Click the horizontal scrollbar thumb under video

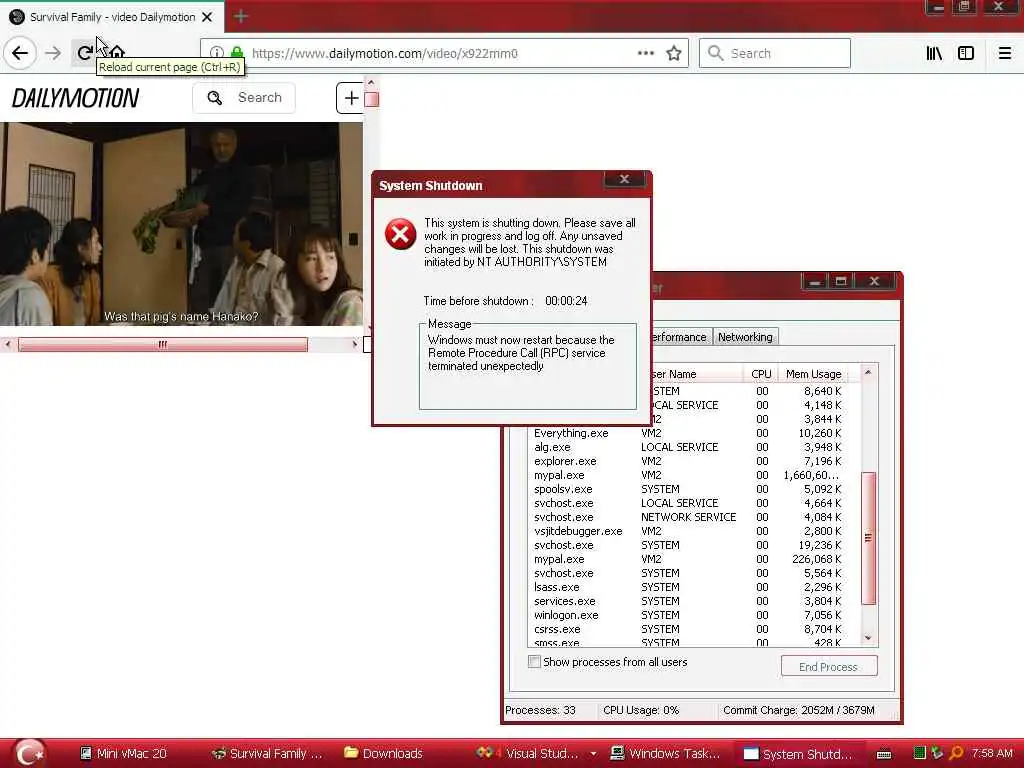click(x=163, y=344)
